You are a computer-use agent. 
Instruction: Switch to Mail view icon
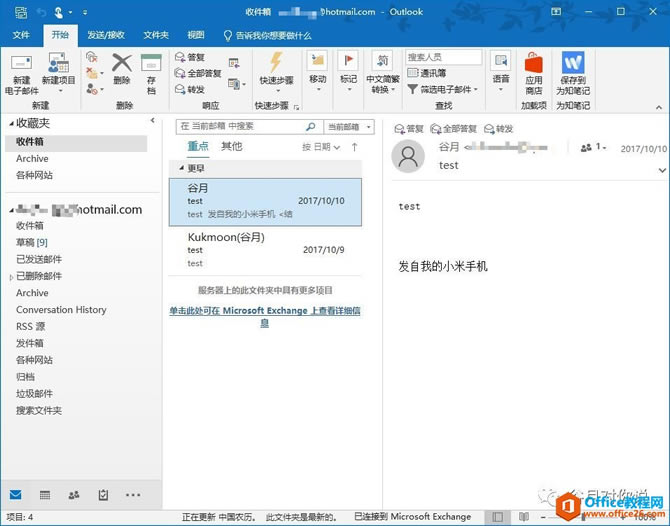[16, 495]
